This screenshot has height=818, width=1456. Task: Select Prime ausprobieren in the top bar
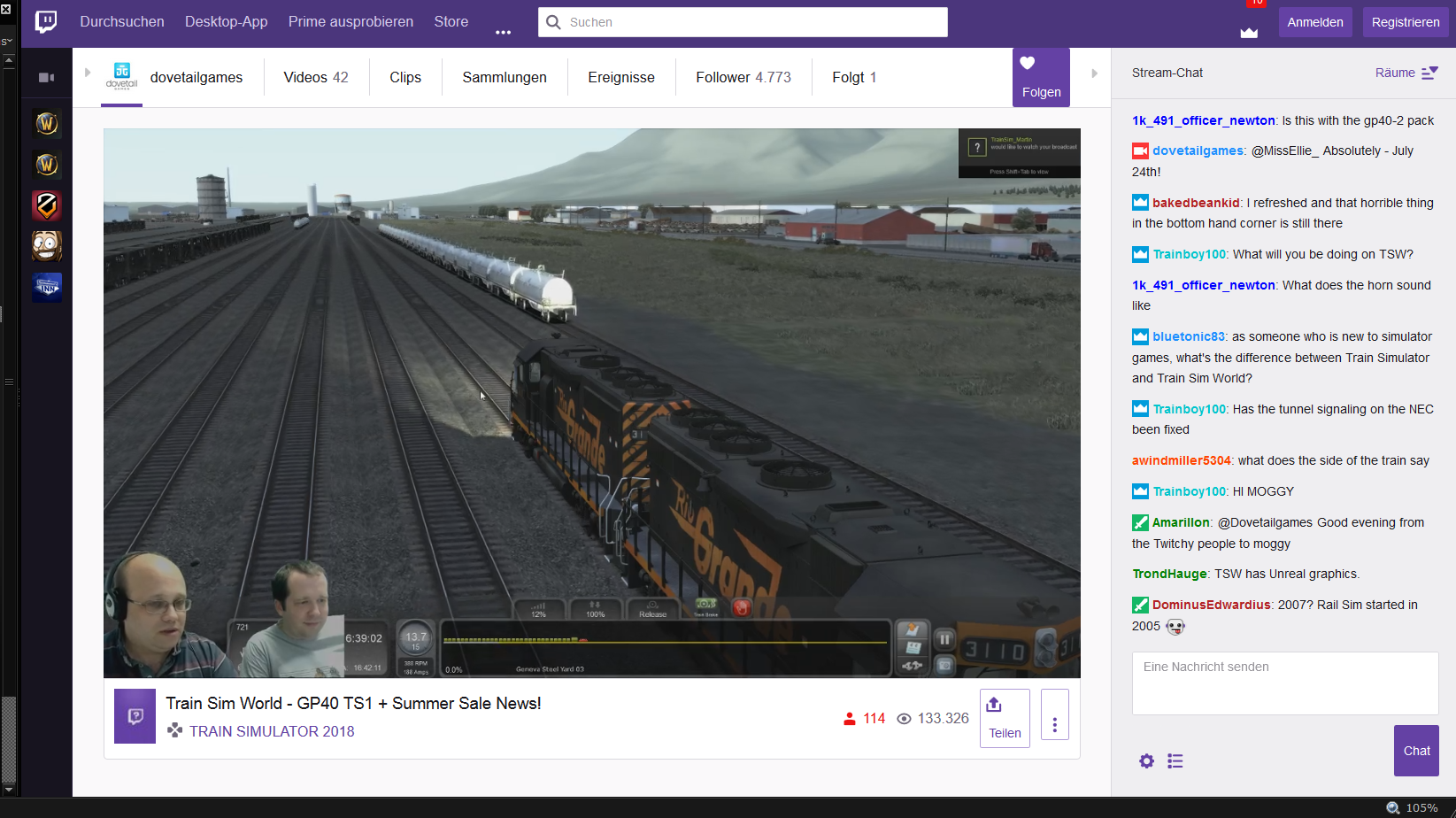[351, 21]
